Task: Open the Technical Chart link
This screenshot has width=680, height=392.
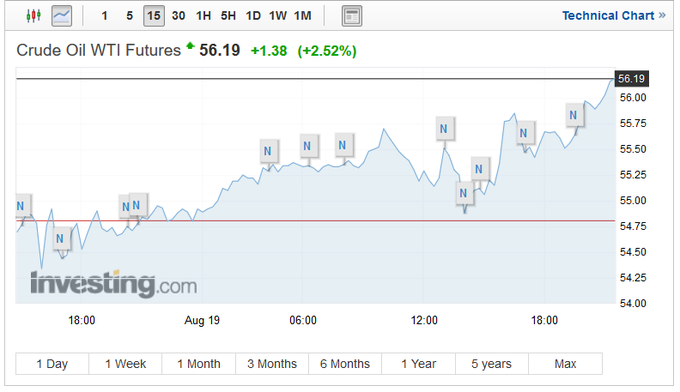Action: [613, 16]
